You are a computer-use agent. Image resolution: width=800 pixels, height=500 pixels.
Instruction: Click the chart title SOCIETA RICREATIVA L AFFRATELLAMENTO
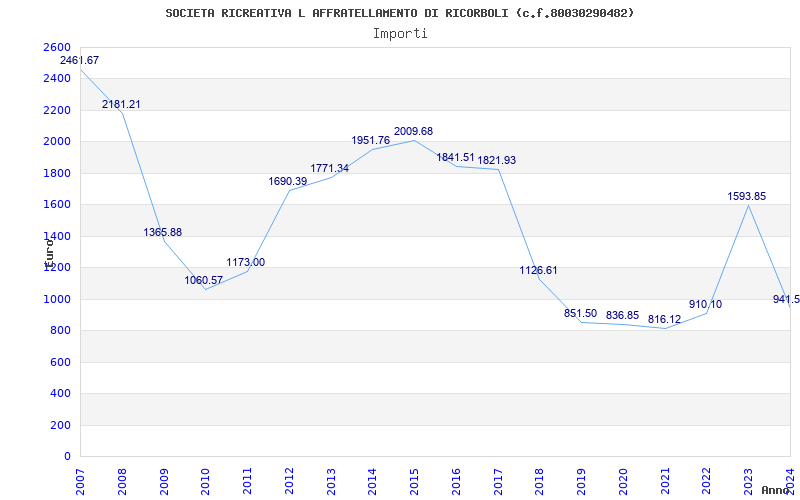400,13
